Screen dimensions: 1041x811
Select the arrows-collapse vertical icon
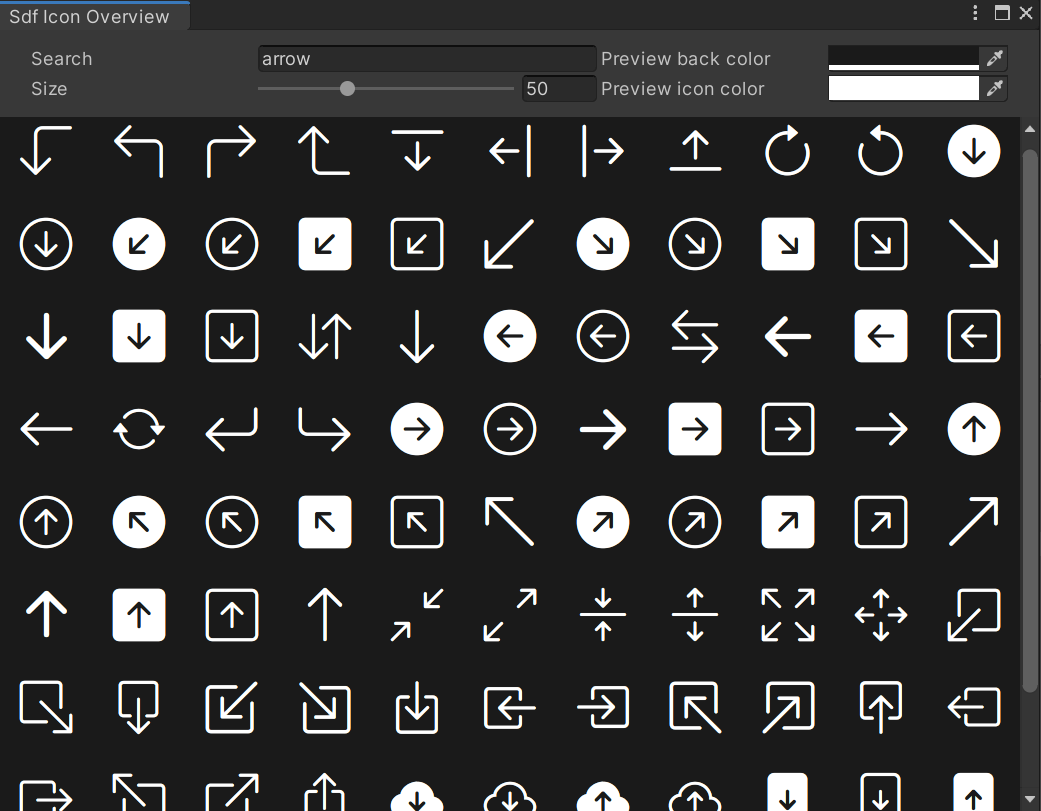point(603,615)
